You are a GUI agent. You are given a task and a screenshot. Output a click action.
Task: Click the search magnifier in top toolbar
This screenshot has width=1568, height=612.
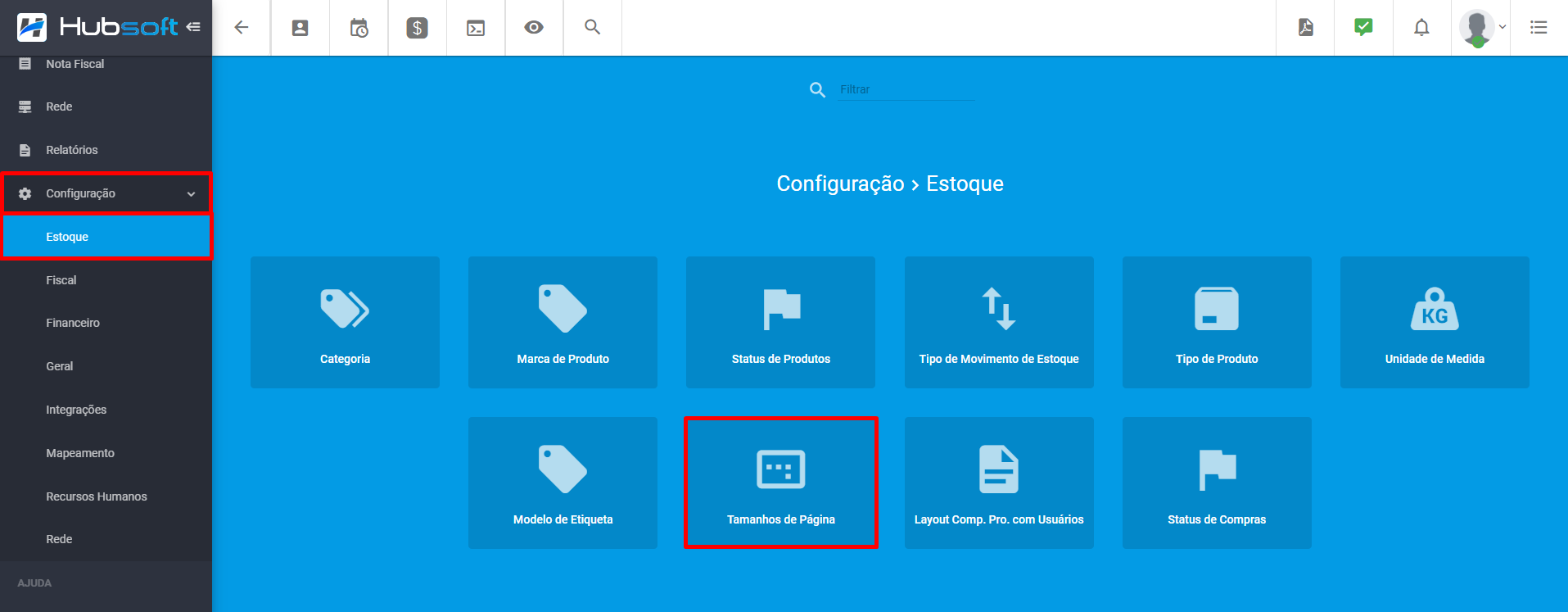click(593, 27)
